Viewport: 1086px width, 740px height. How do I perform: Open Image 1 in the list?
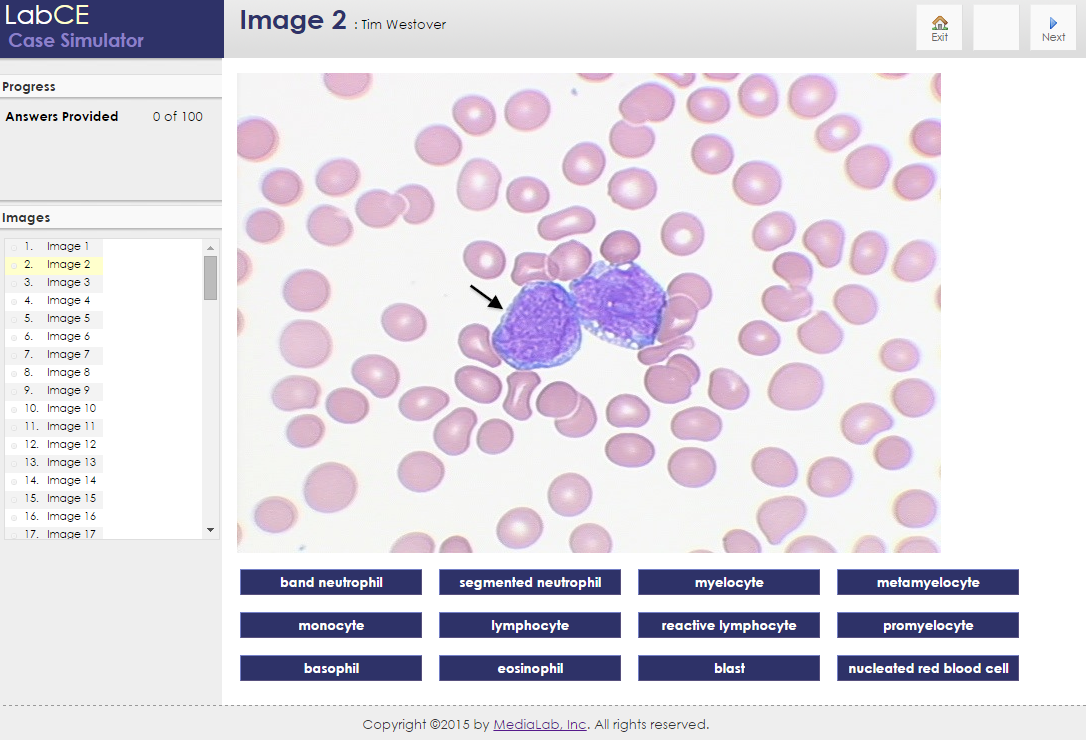pyautogui.click(x=54, y=246)
